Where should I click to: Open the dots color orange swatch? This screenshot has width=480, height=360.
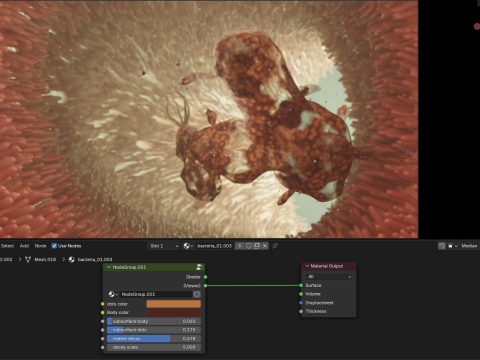click(x=174, y=304)
